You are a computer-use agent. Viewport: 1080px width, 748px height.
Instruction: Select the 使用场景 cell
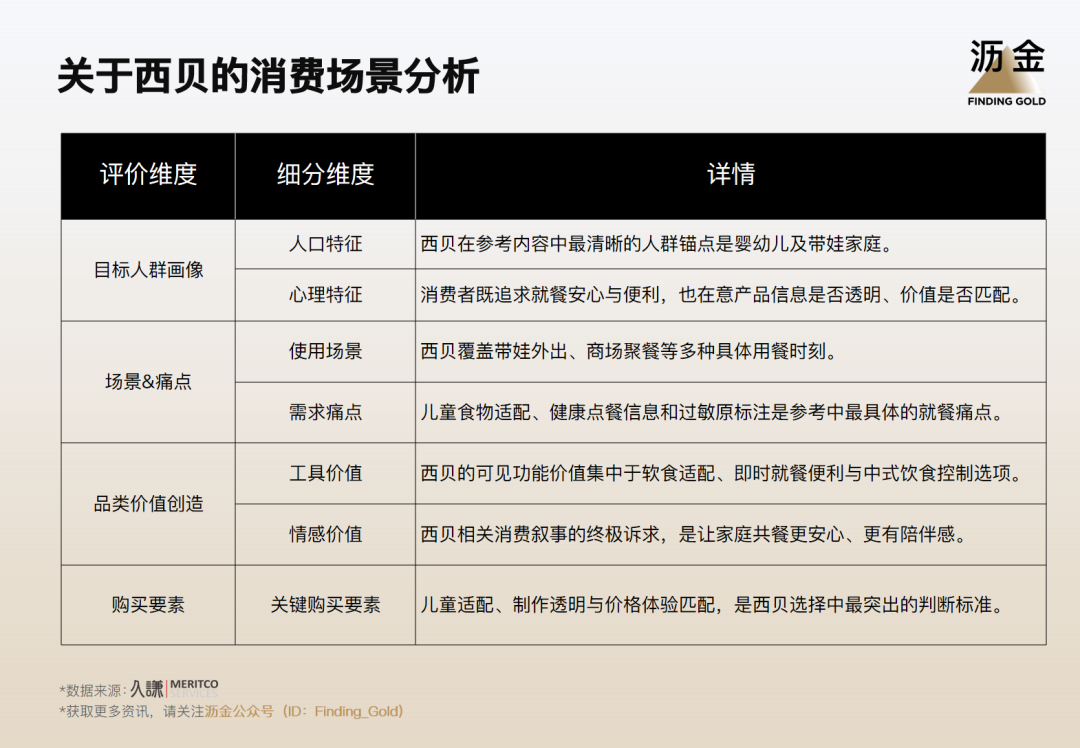pos(325,351)
